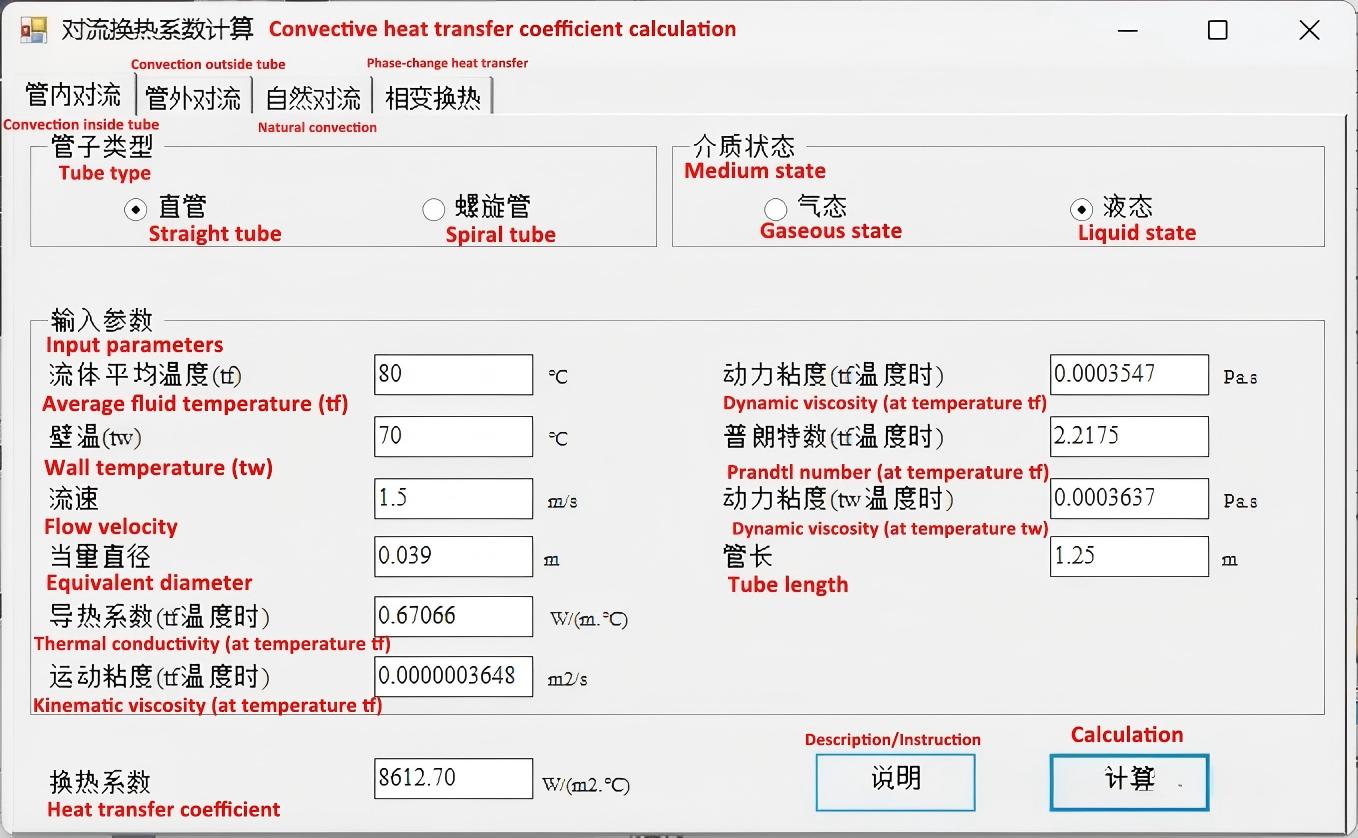This screenshot has height=838, width=1358.
Task: Select the Straight tube radio button
Action: tap(135, 209)
